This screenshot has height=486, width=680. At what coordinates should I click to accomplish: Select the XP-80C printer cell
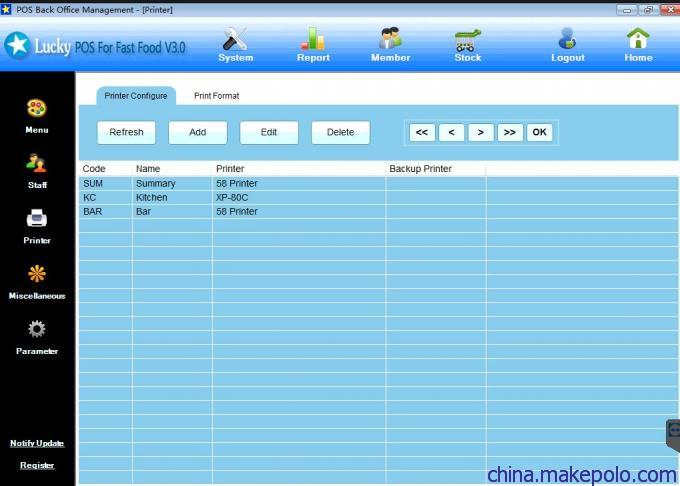click(x=299, y=198)
